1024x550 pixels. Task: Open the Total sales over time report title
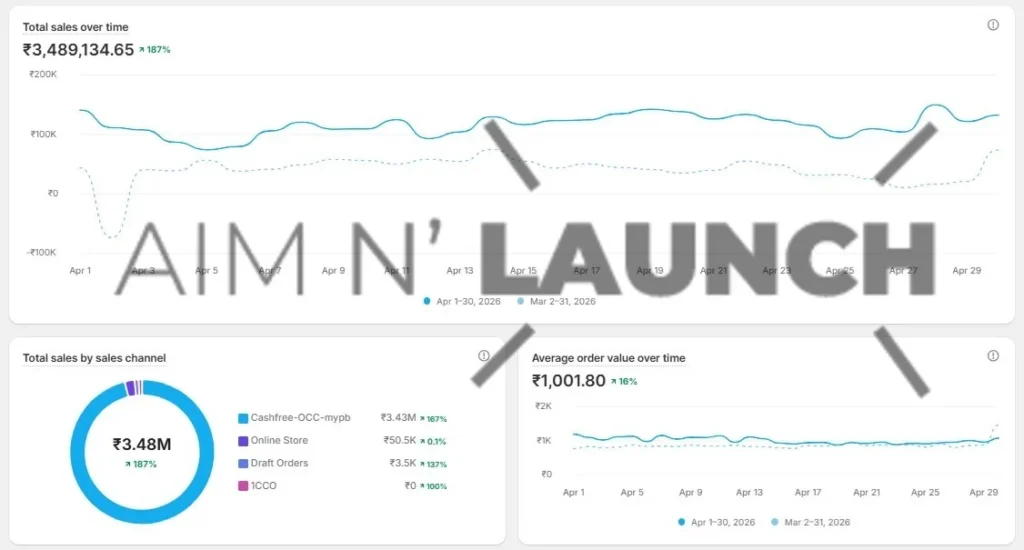click(x=75, y=27)
